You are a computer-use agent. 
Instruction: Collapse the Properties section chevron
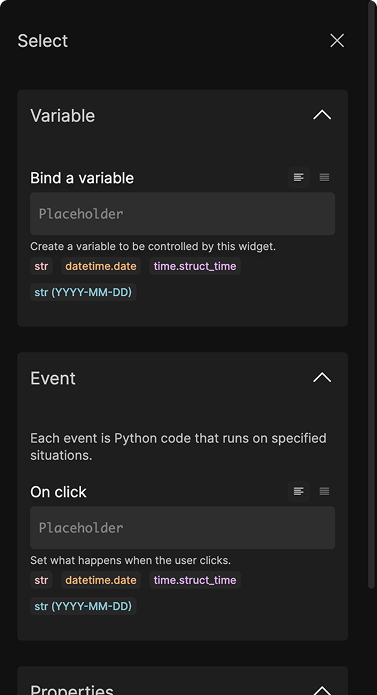pos(322,690)
